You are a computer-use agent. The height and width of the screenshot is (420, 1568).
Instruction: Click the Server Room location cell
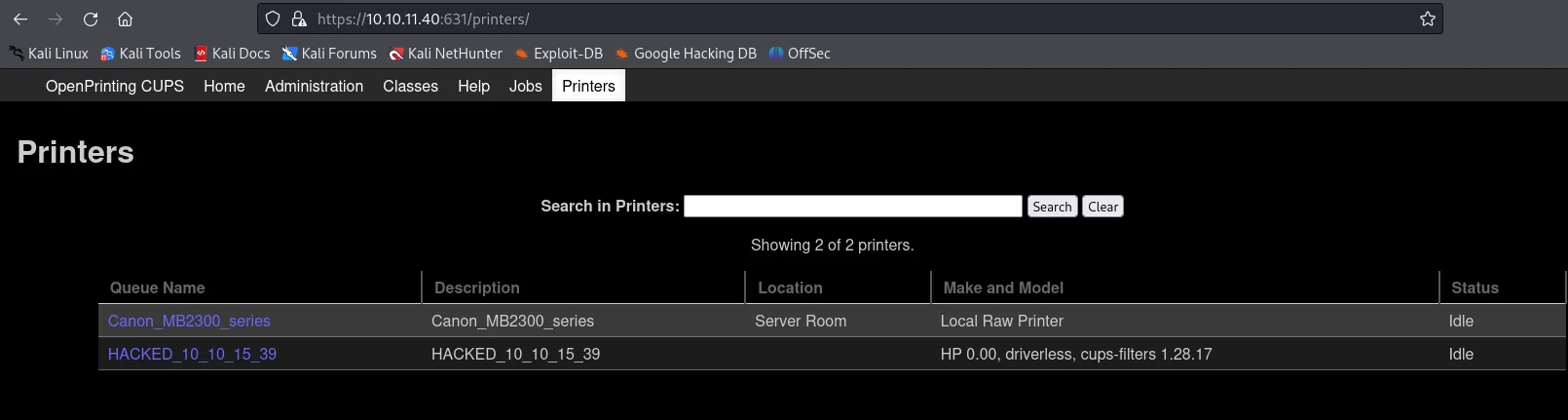pos(801,321)
